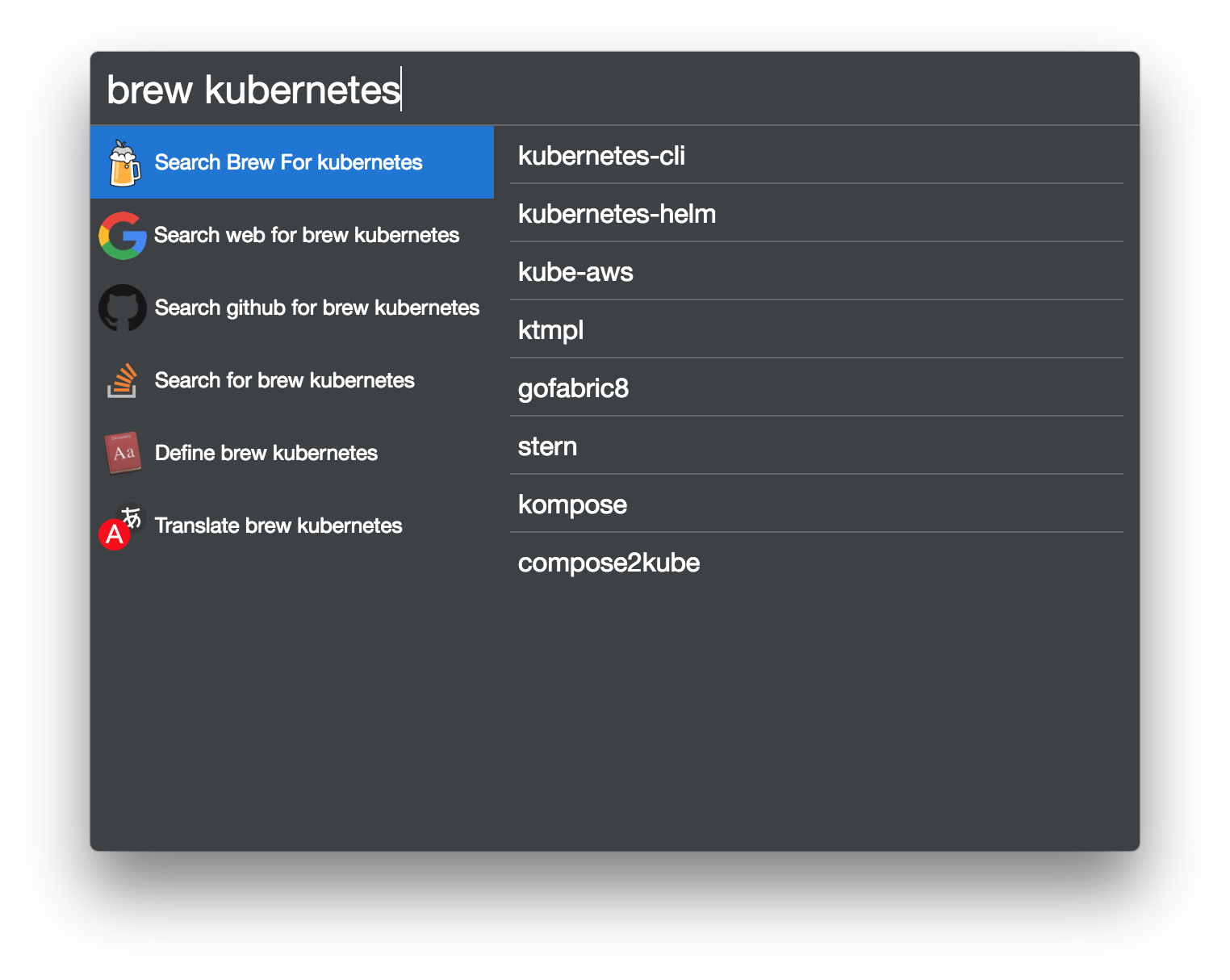Choose Search github for brew kubernetes
This screenshot has height=980, width=1230.
[292, 308]
